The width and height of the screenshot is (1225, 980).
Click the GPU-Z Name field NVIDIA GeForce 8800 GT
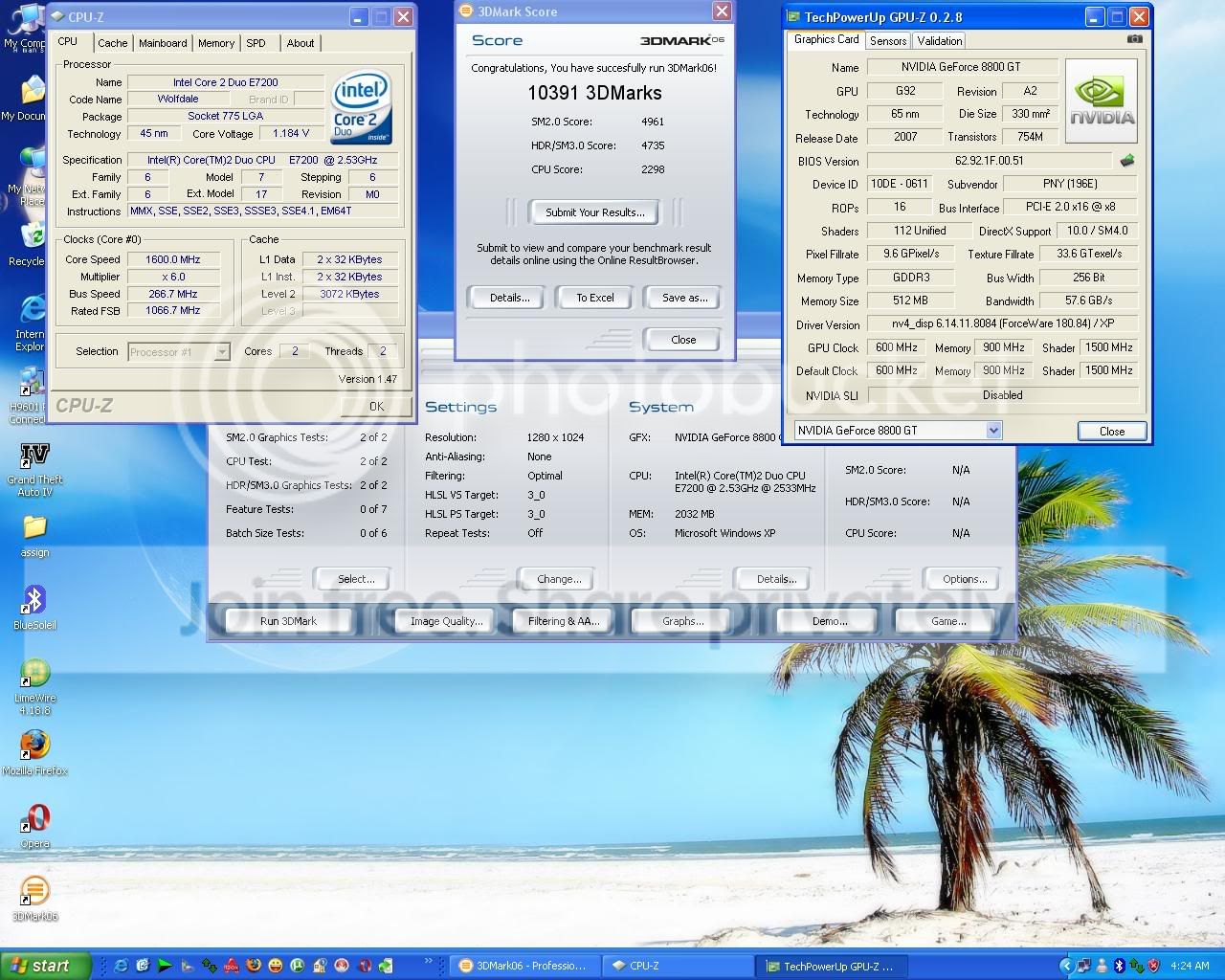point(961,67)
